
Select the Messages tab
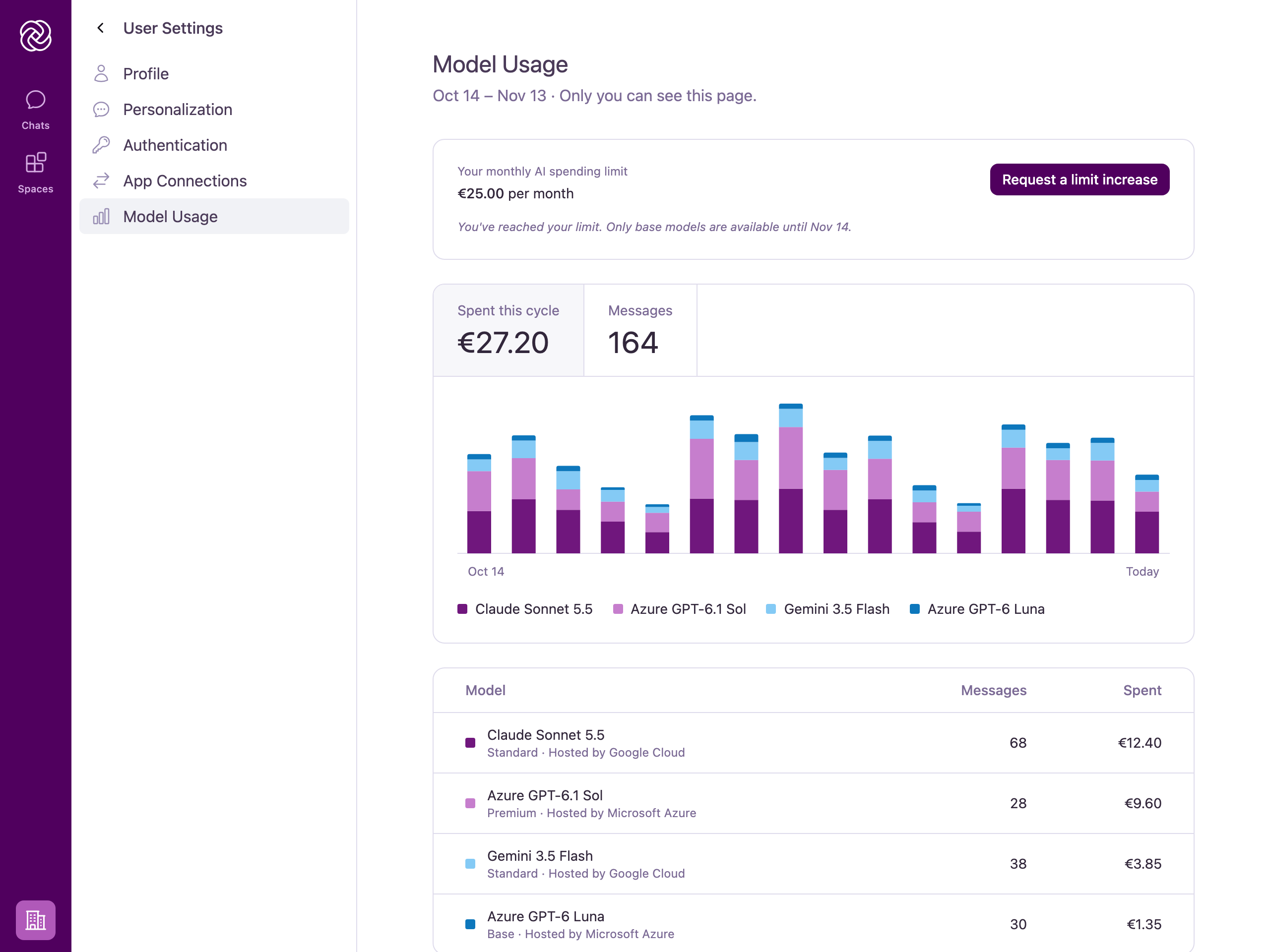[640, 331]
